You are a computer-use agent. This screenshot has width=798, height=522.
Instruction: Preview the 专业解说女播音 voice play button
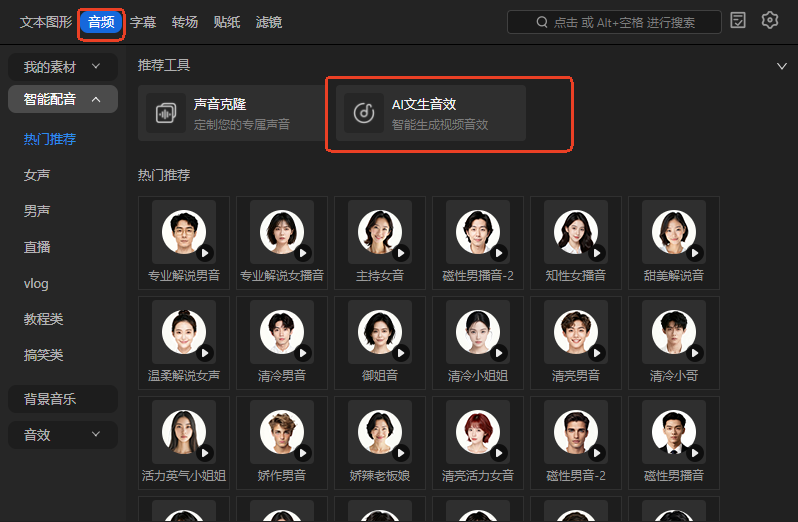(x=303, y=252)
